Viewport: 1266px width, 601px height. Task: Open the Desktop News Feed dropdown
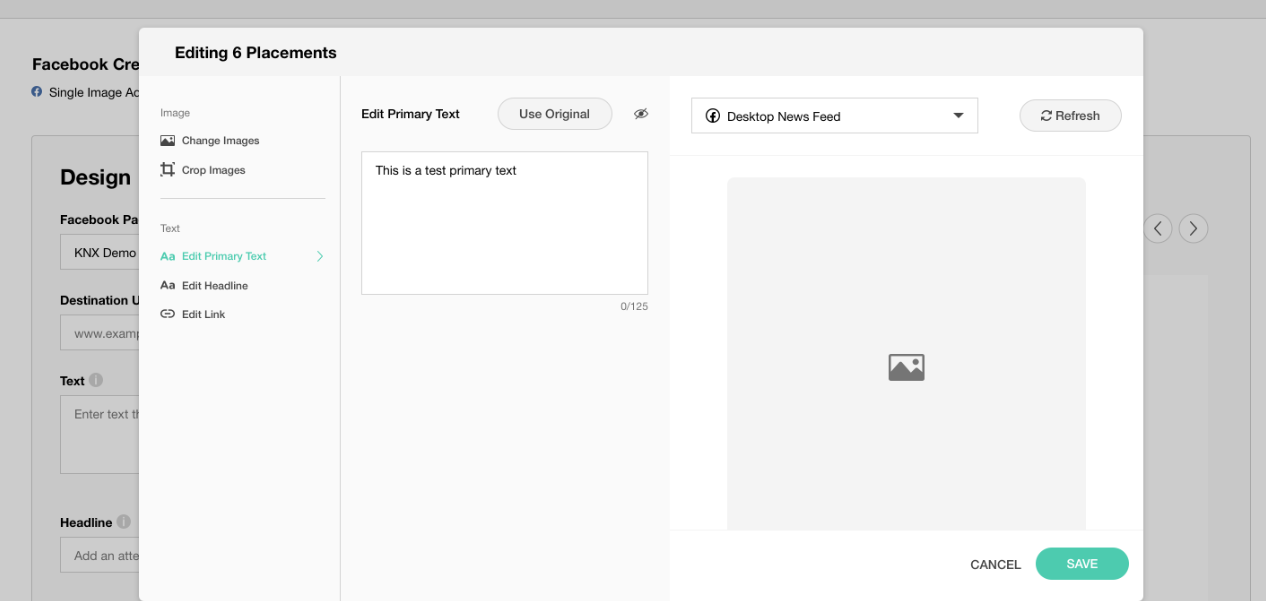[834, 116]
